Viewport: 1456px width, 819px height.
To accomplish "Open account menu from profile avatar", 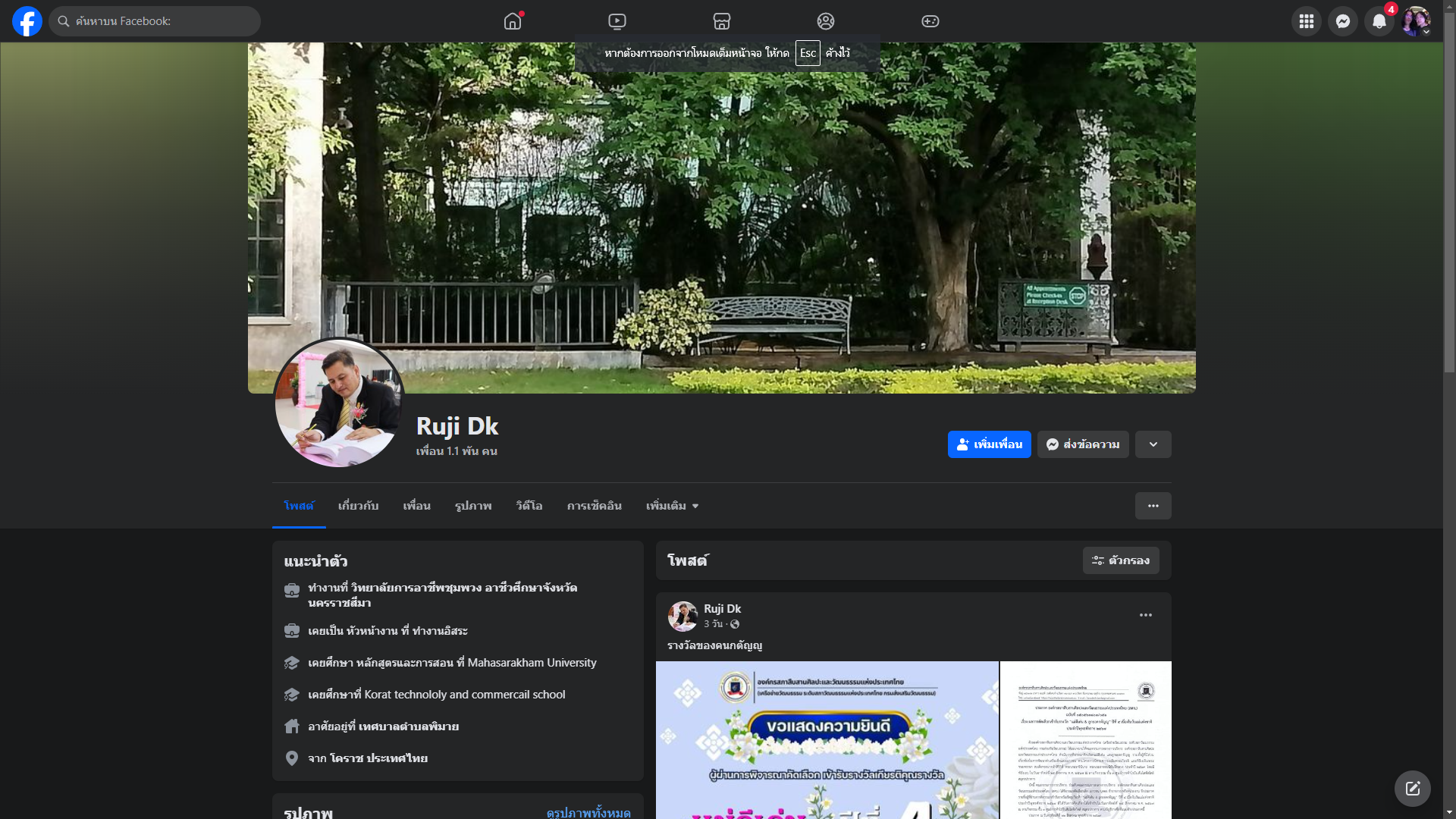I will [1415, 21].
